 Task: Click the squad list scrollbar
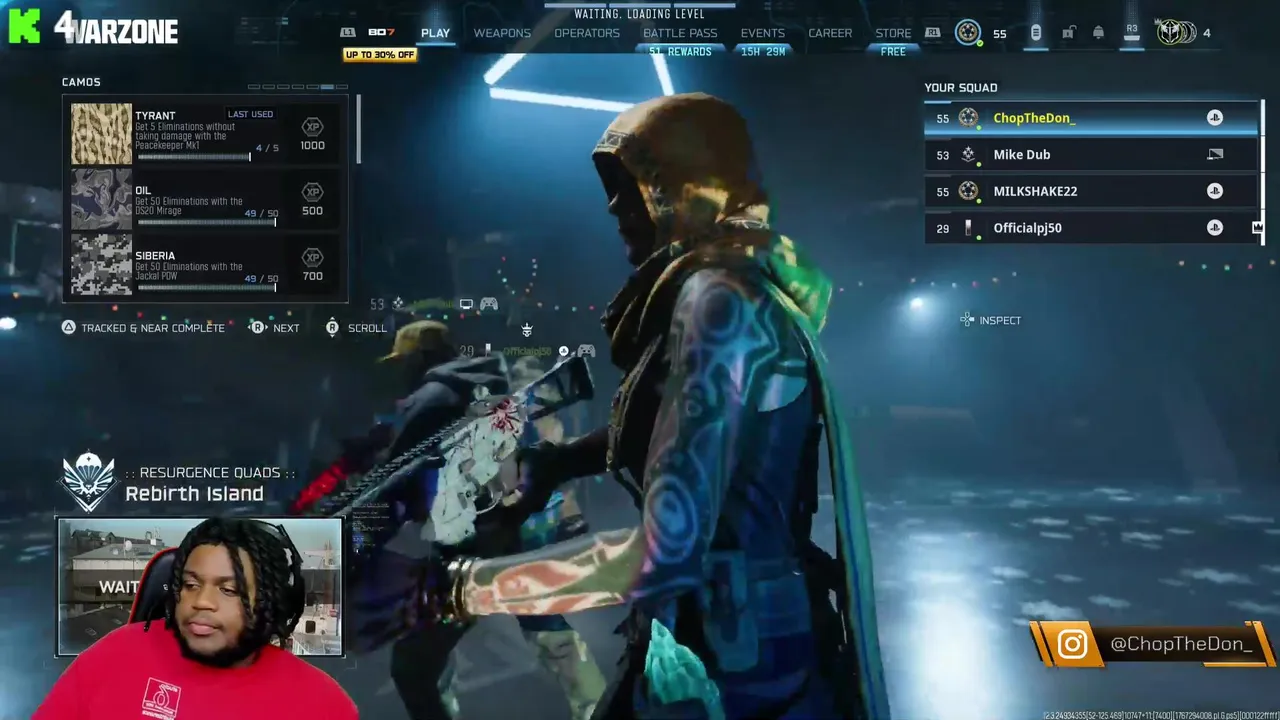point(1262,170)
